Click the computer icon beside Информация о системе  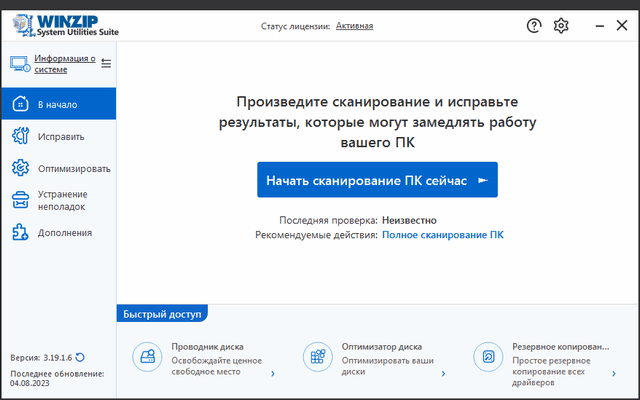coord(20,63)
